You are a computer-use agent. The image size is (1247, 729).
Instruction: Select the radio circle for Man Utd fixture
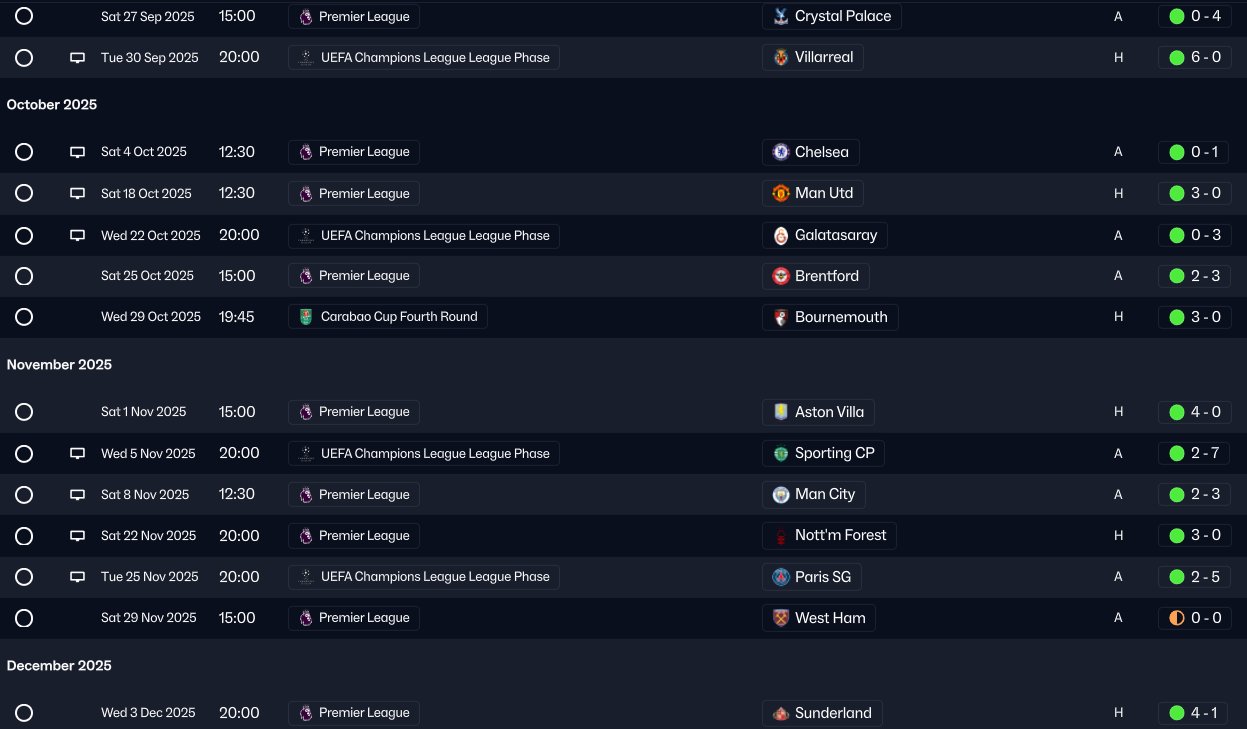click(x=24, y=193)
